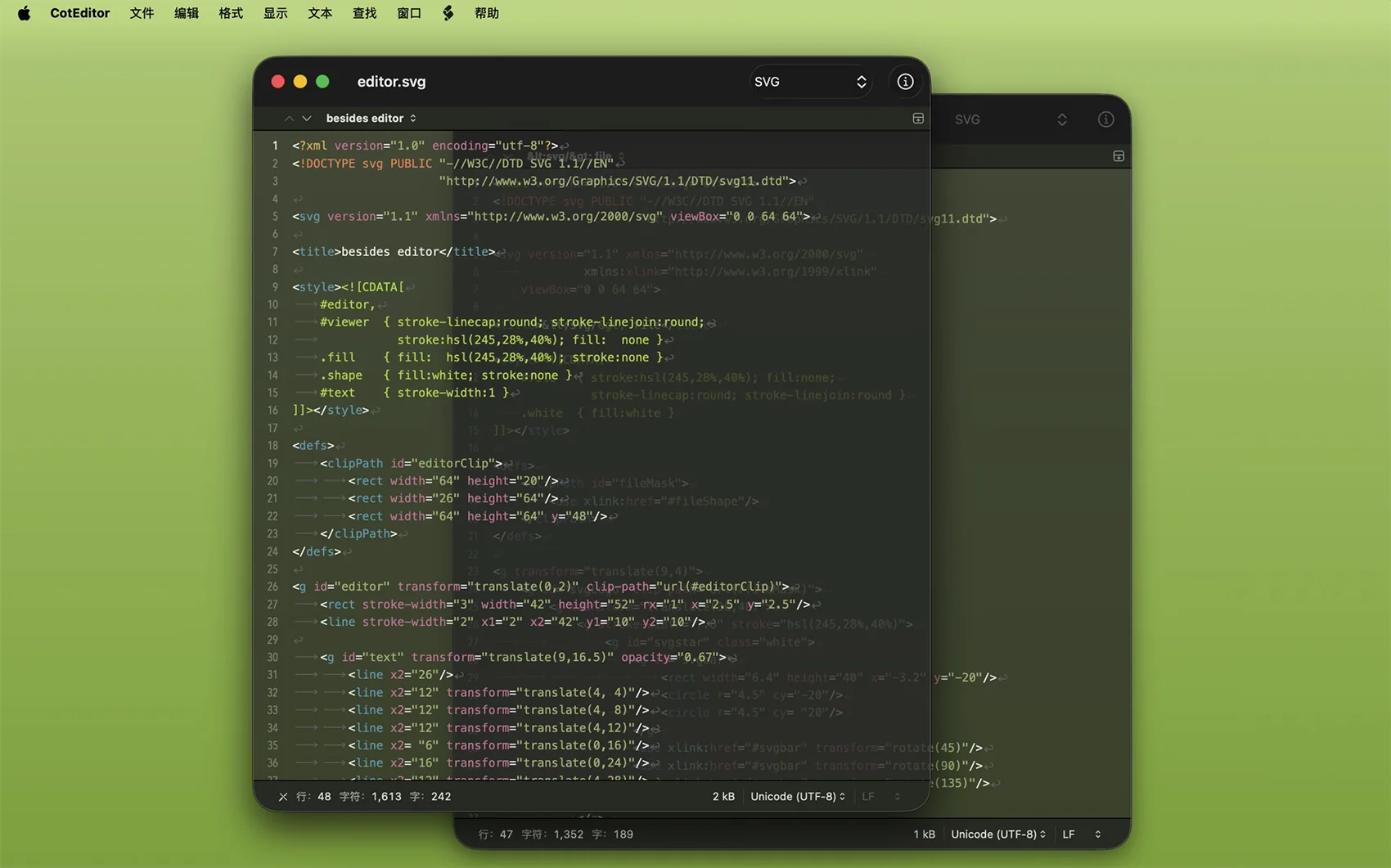Open the 查找 menu
The image size is (1391, 868).
coord(364,13)
